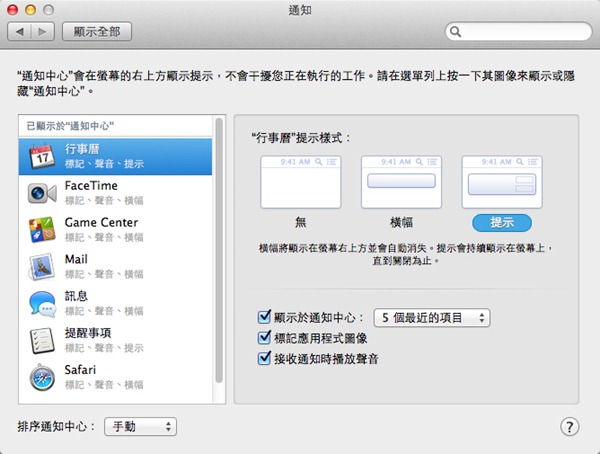Toggle 接收通知時播放聲音 checkbox

click(264, 358)
